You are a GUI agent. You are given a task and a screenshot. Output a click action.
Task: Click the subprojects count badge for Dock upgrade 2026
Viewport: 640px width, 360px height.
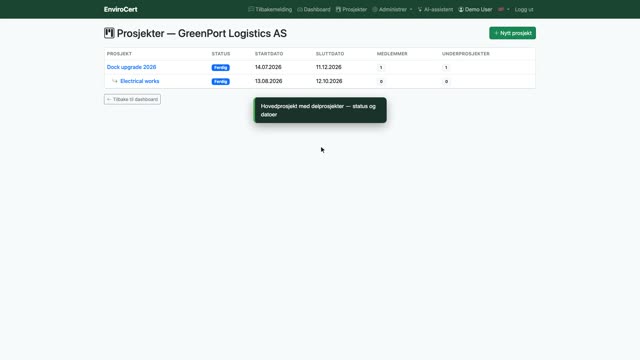pos(446,67)
